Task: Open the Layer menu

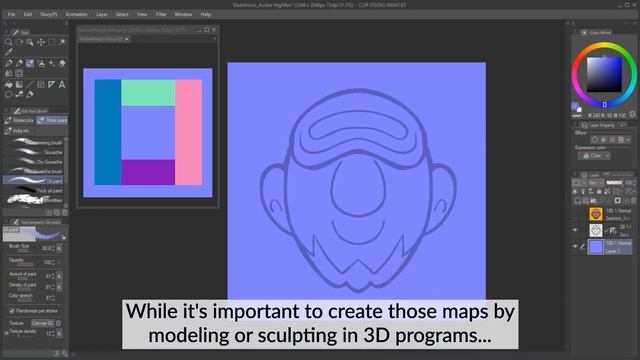Action: (102, 14)
